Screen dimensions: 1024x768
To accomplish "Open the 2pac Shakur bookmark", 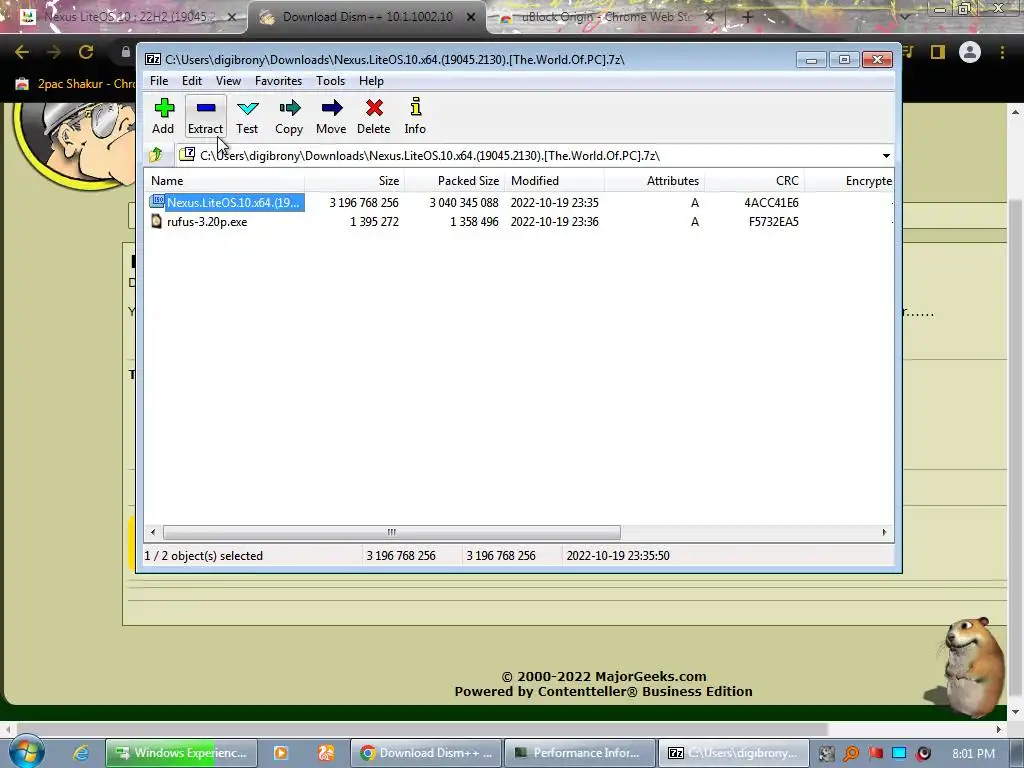I will 76,84.
